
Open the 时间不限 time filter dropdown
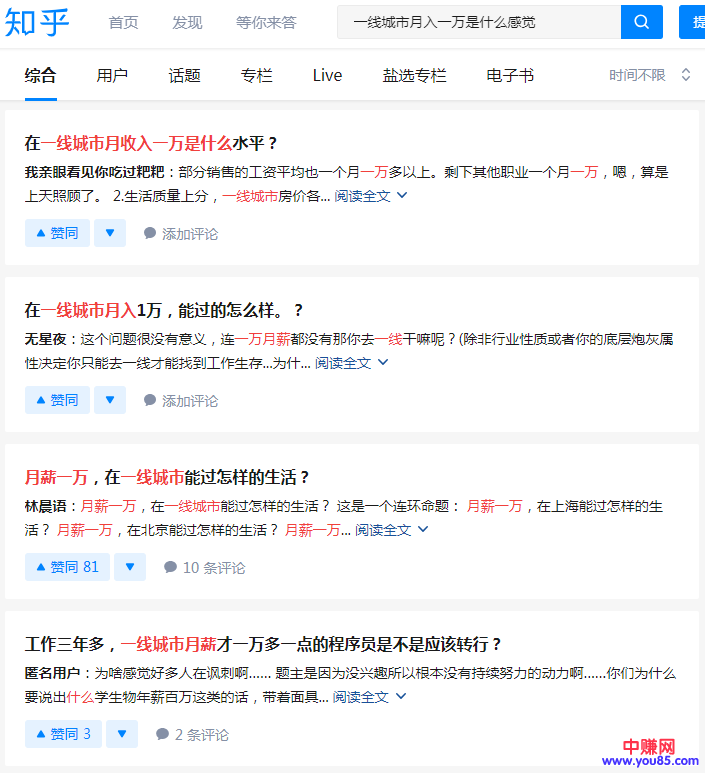pyautogui.click(x=650, y=75)
